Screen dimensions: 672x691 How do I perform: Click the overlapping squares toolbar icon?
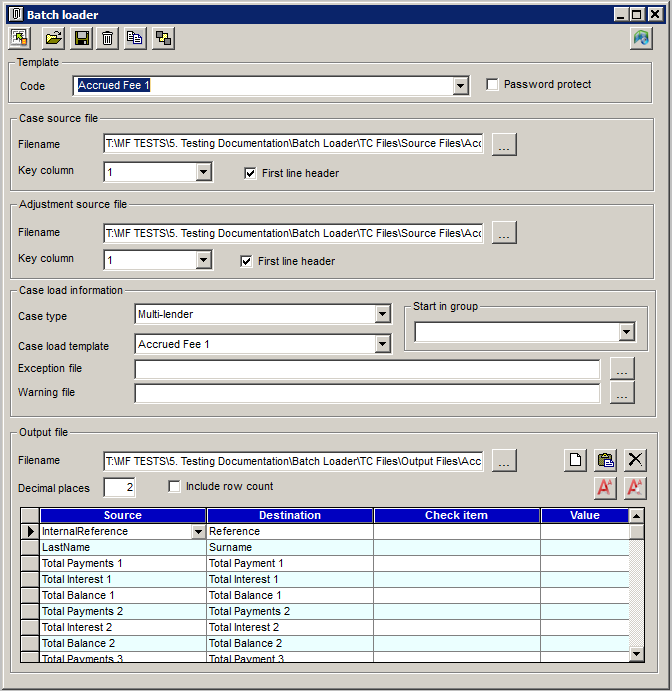pos(163,38)
